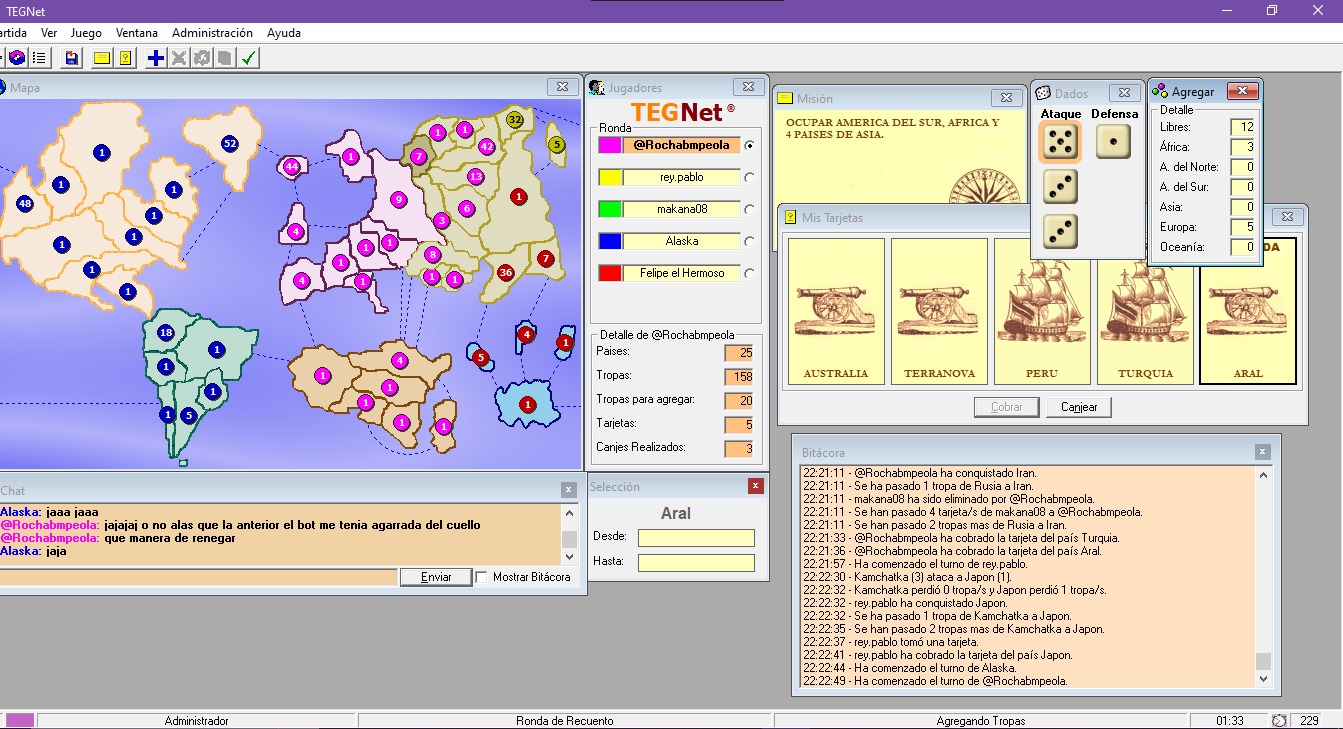
Task: Click the chat scroll down arrow
Action: [570, 558]
